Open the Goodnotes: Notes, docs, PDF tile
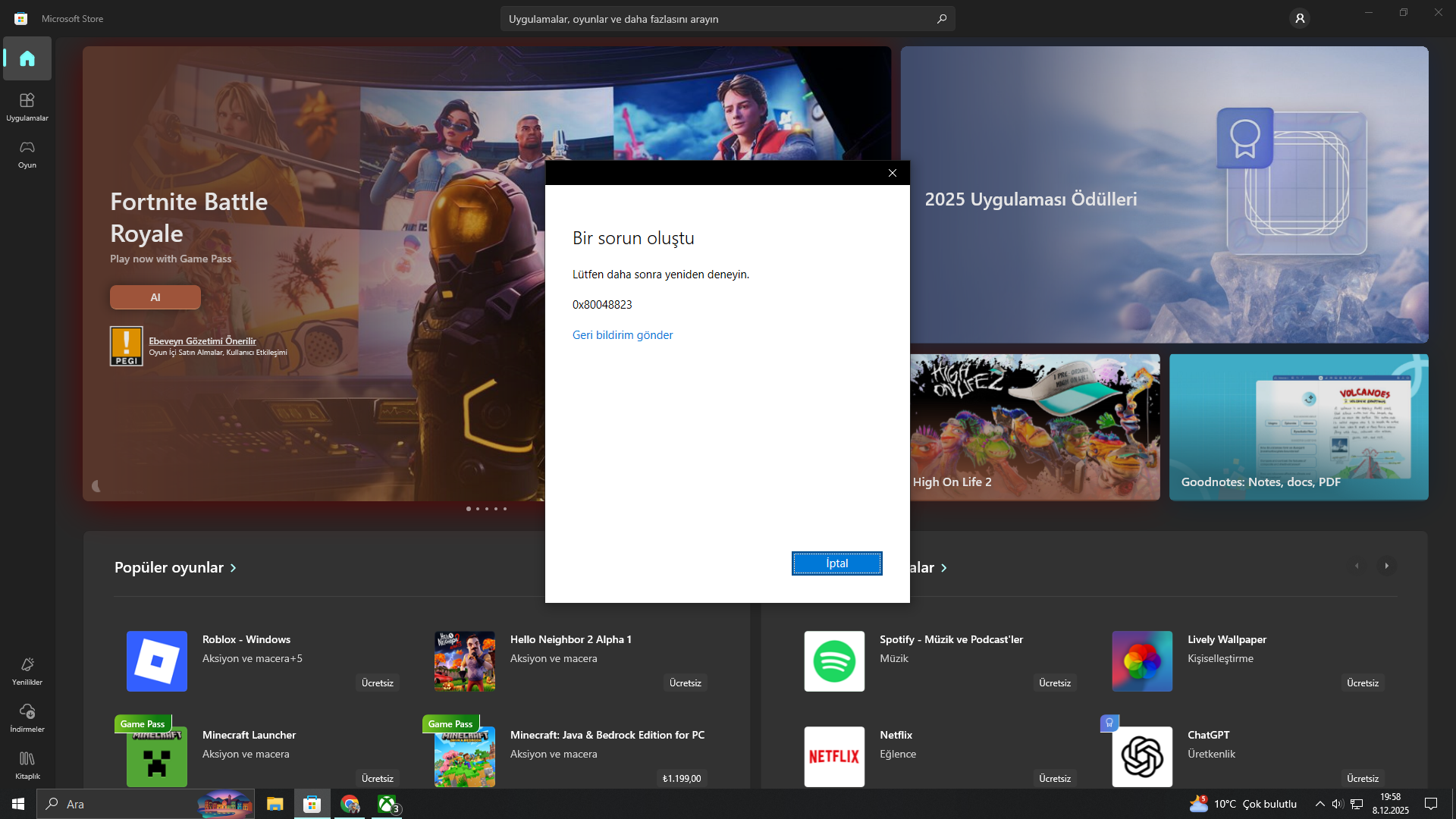The image size is (1456, 819). coord(1299,427)
